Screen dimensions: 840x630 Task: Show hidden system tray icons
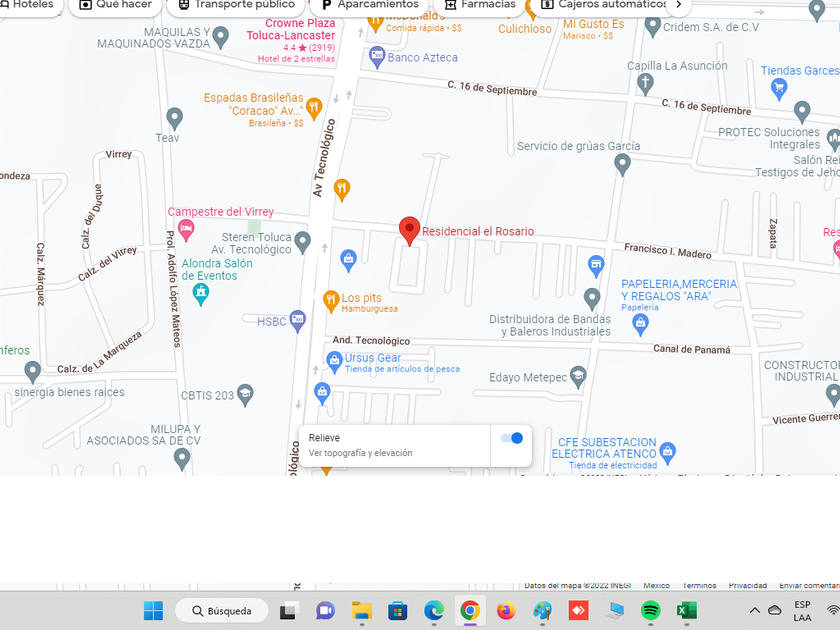point(754,610)
